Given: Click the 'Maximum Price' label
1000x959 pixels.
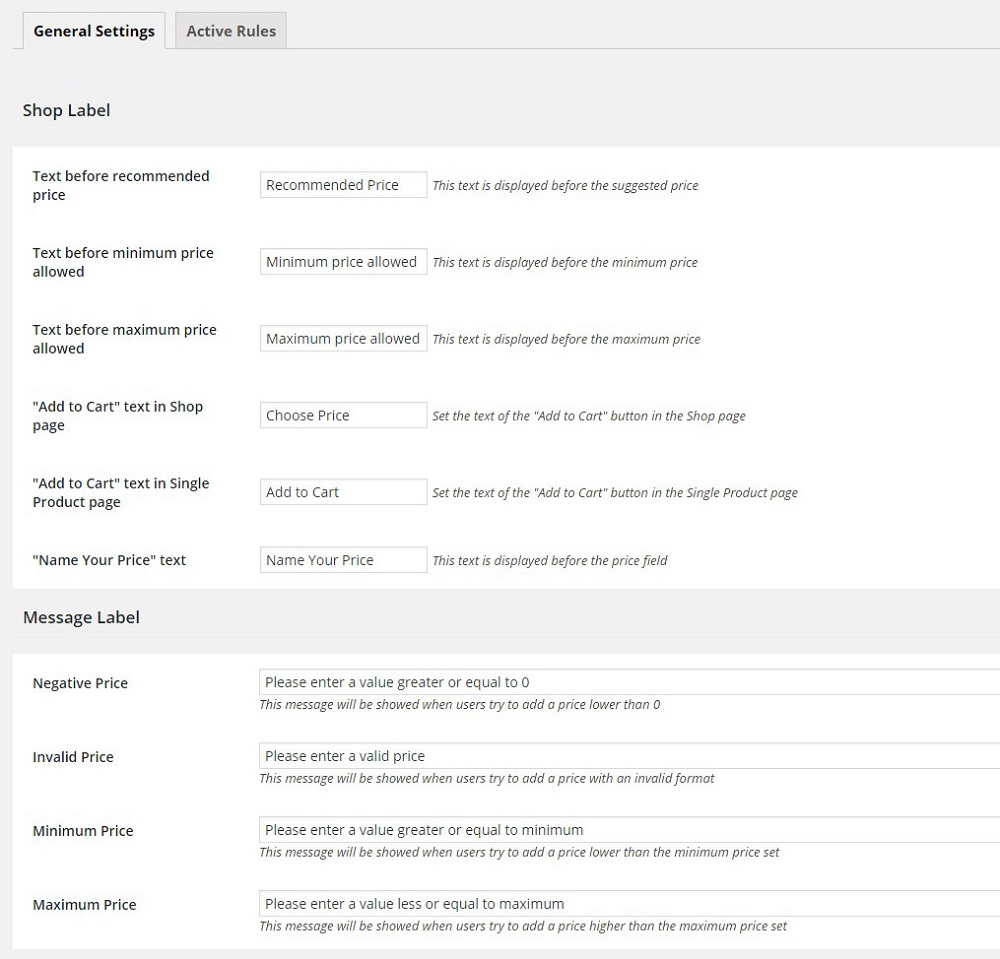Looking at the screenshot, I should click(x=84, y=905).
